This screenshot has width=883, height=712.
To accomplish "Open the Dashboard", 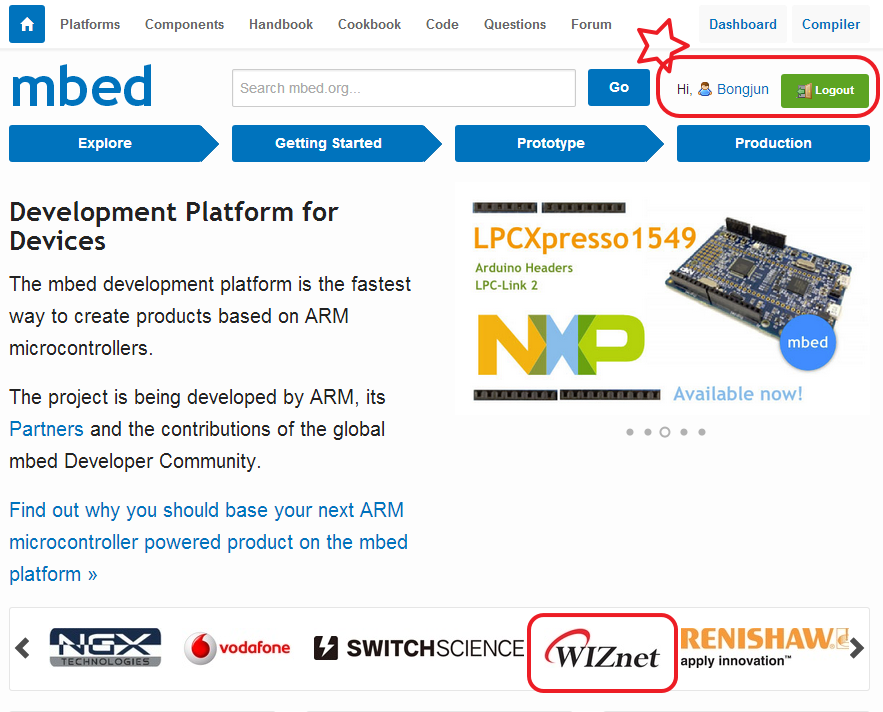I will click(742, 23).
